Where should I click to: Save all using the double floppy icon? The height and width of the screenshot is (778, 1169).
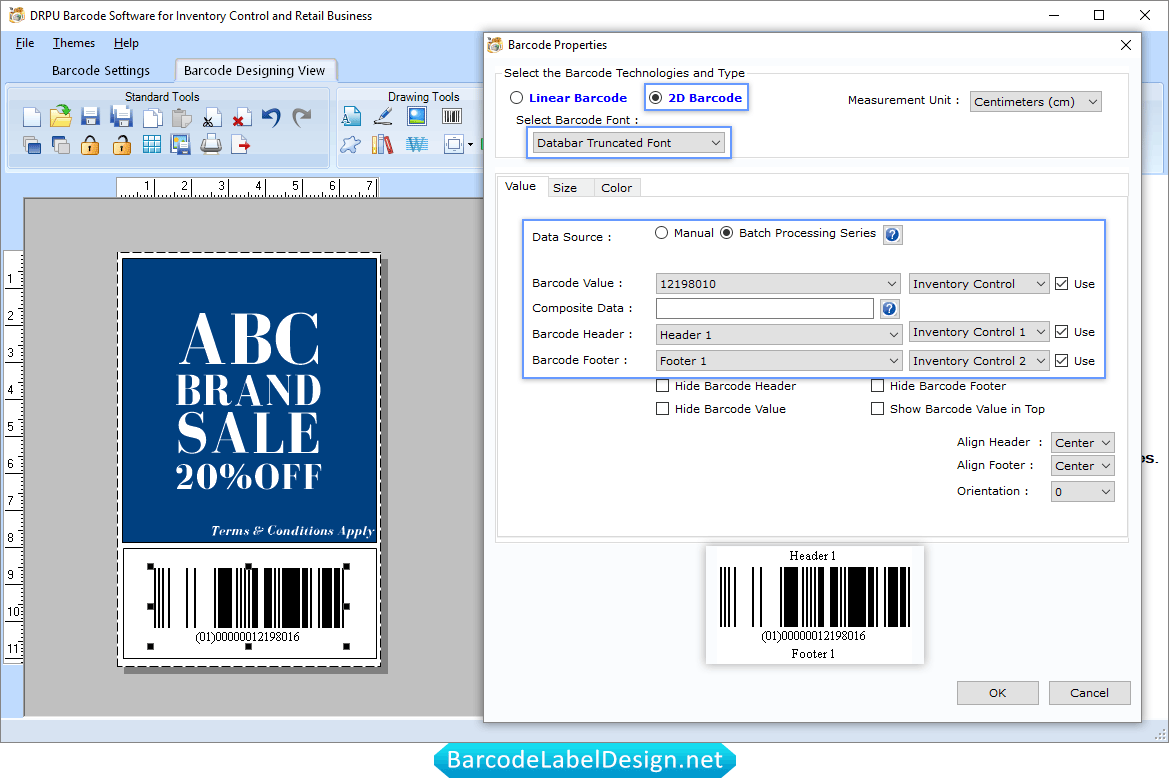[121, 116]
